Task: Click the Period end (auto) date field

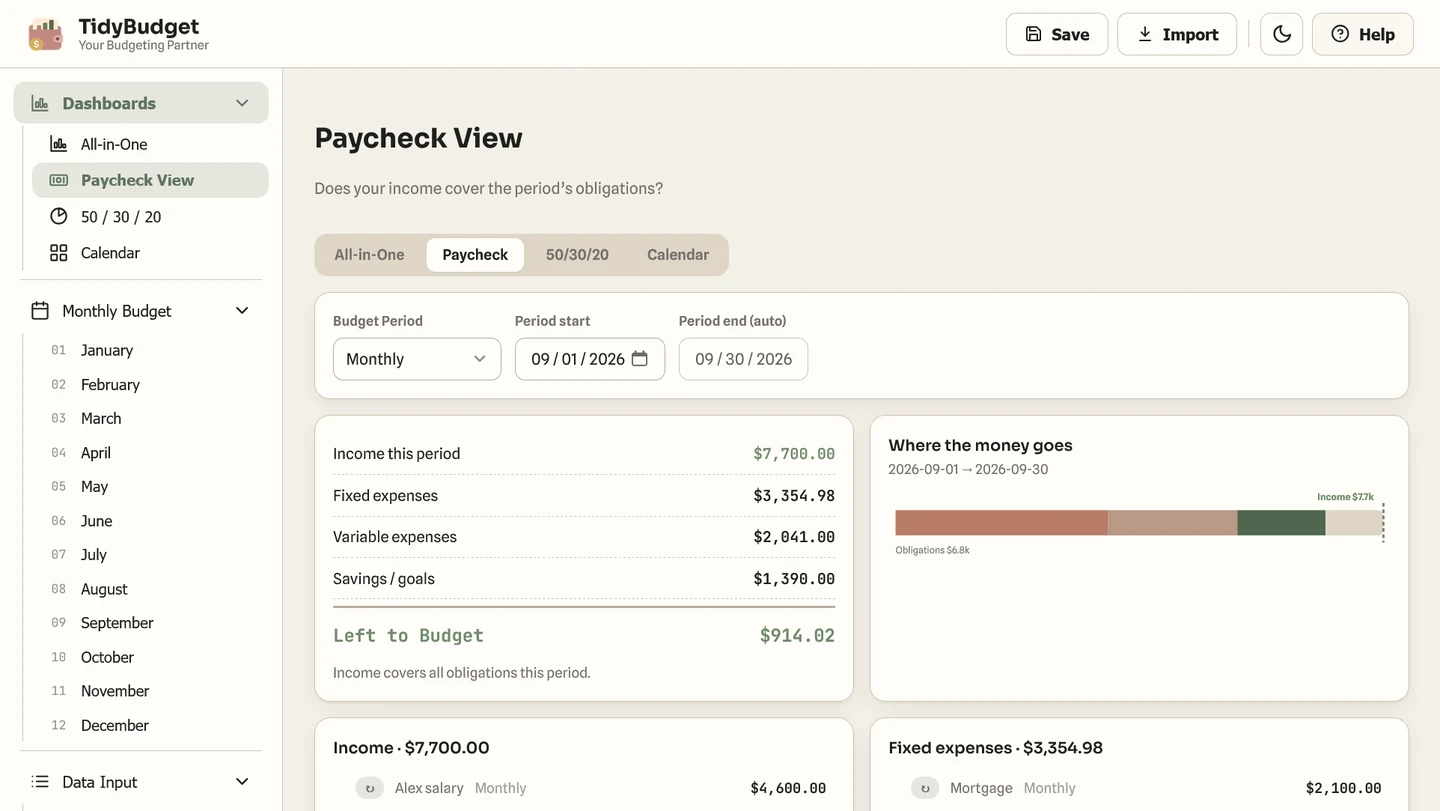Action: [743, 359]
